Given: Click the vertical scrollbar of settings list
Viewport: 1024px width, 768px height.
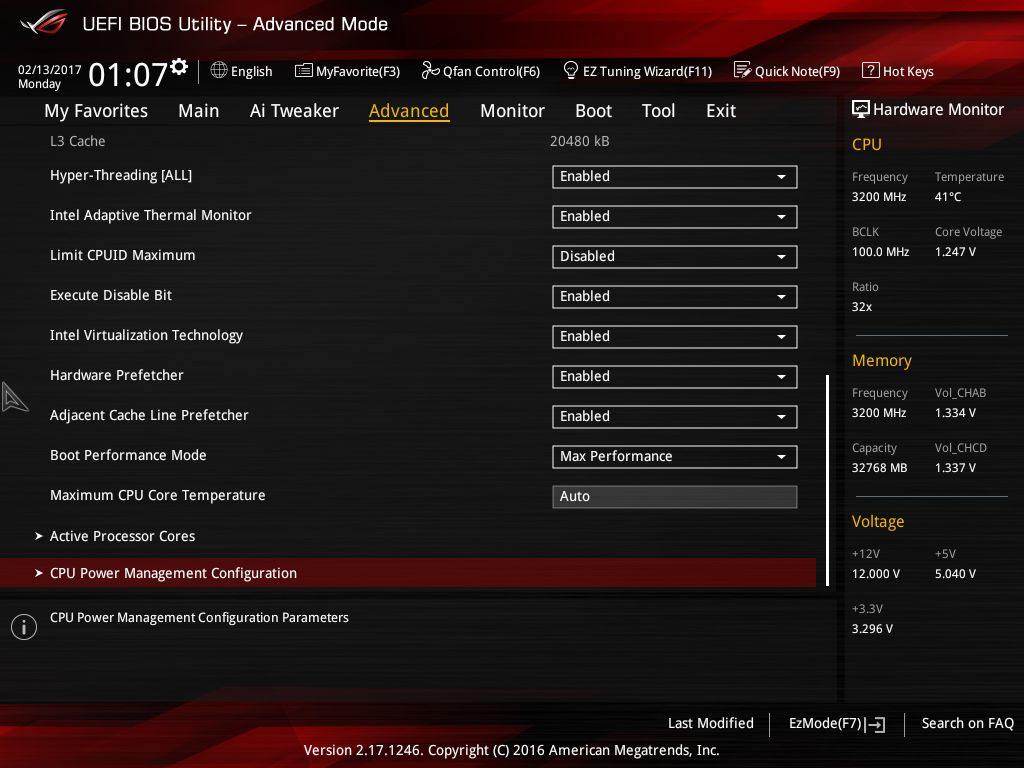Looking at the screenshot, I should pos(827,480).
